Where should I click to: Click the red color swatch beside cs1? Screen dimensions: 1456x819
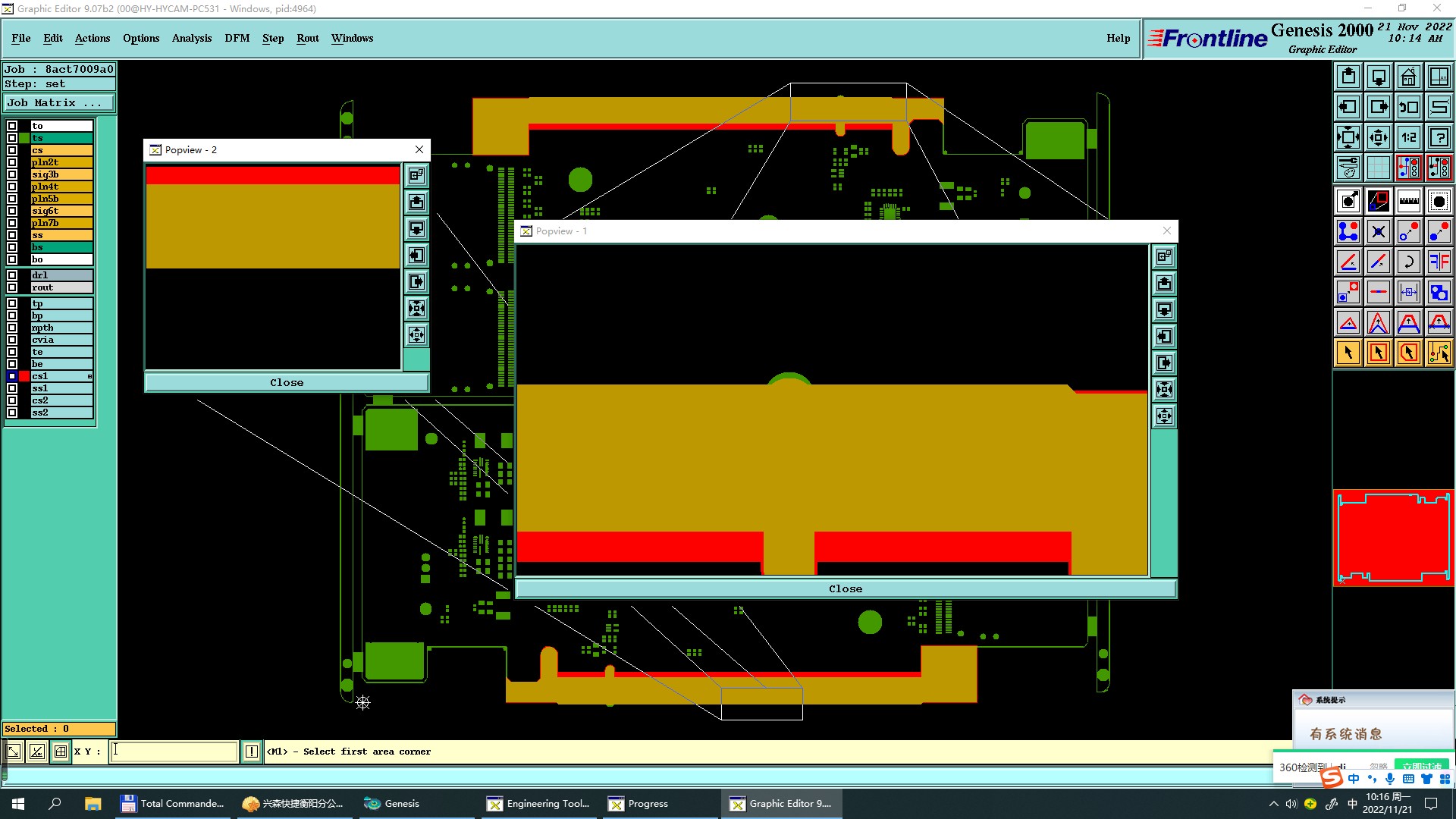[x=24, y=376]
